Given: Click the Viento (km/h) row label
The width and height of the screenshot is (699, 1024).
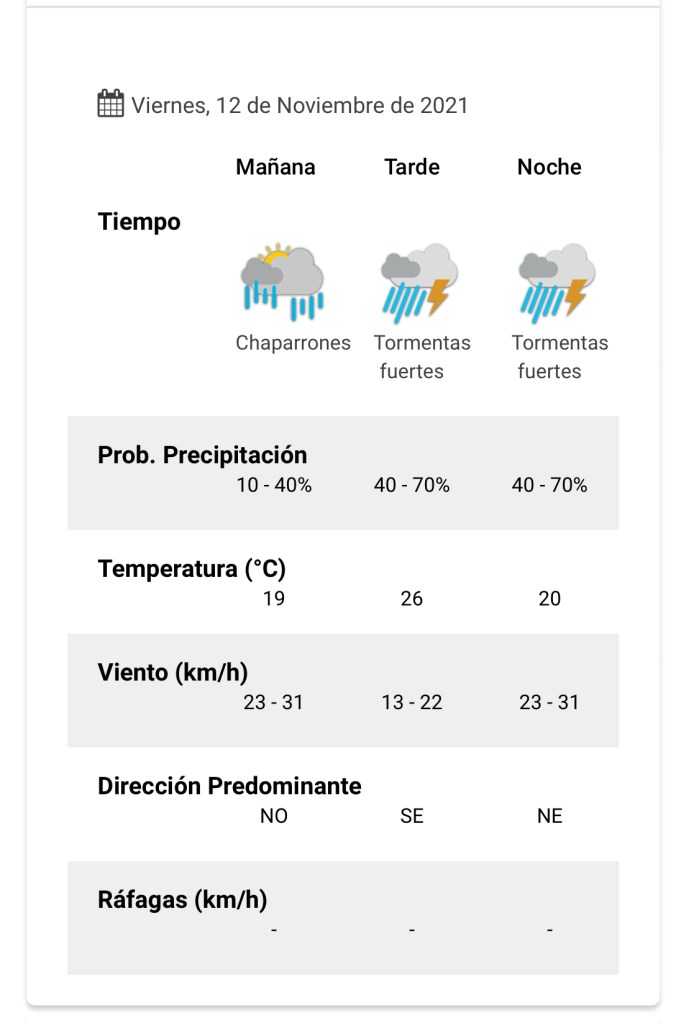Looking at the screenshot, I should [172, 672].
